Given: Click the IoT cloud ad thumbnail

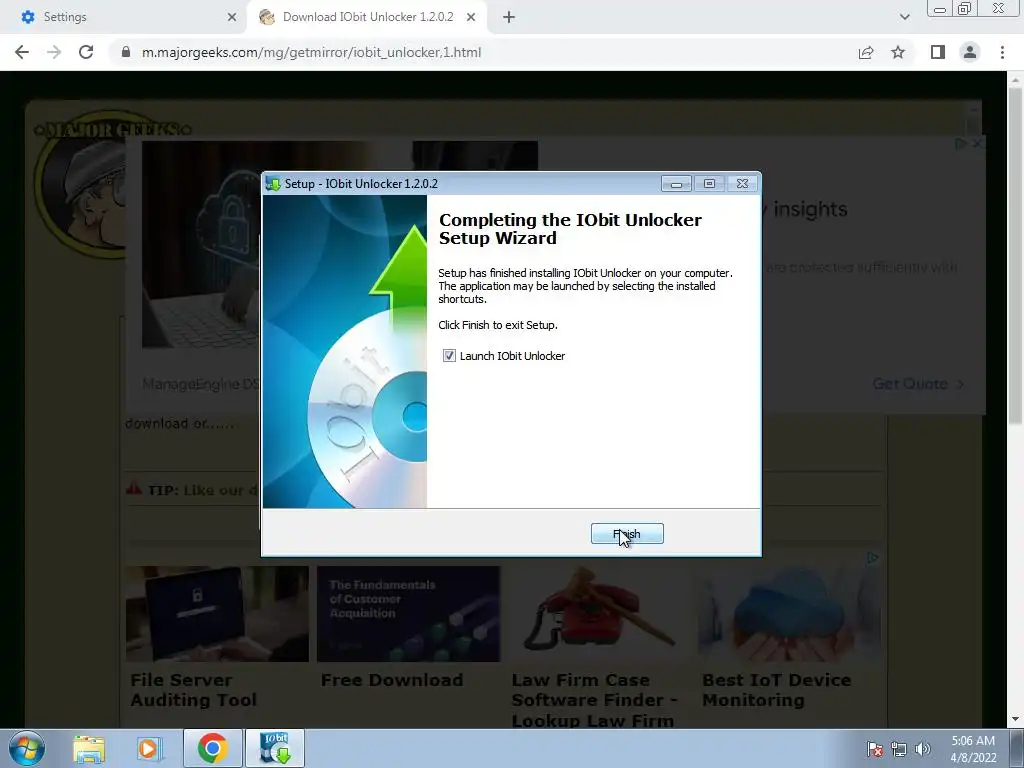Looking at the screenshot, I should (789, 614).
